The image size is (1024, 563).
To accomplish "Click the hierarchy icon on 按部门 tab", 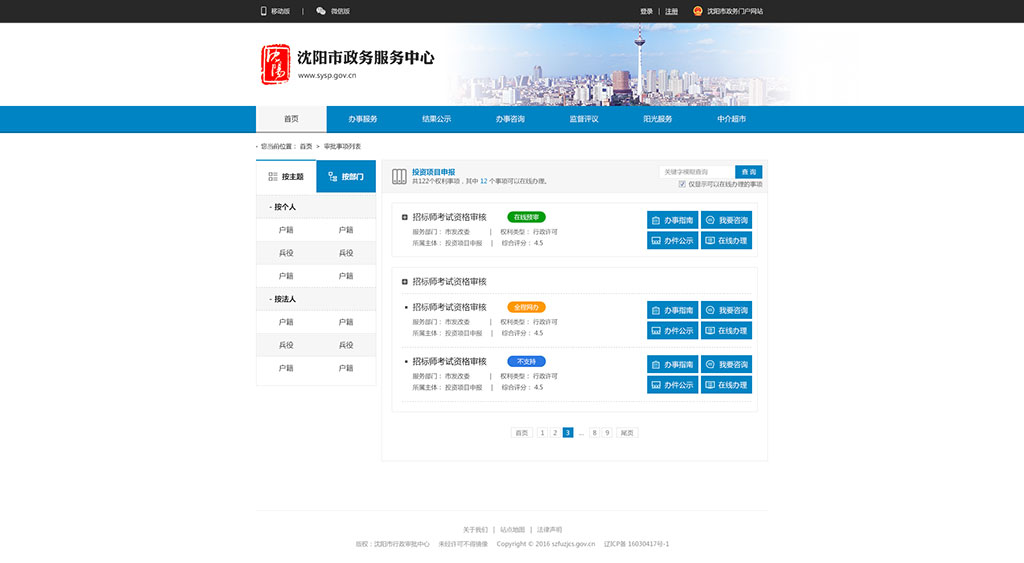I will coord(332,176).
